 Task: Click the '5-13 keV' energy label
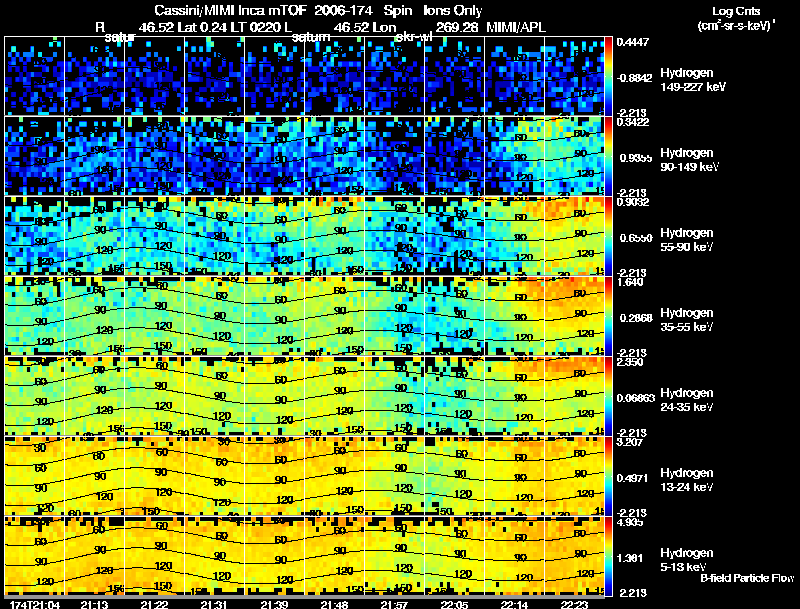pyautogui.click(x=683, y=567)
